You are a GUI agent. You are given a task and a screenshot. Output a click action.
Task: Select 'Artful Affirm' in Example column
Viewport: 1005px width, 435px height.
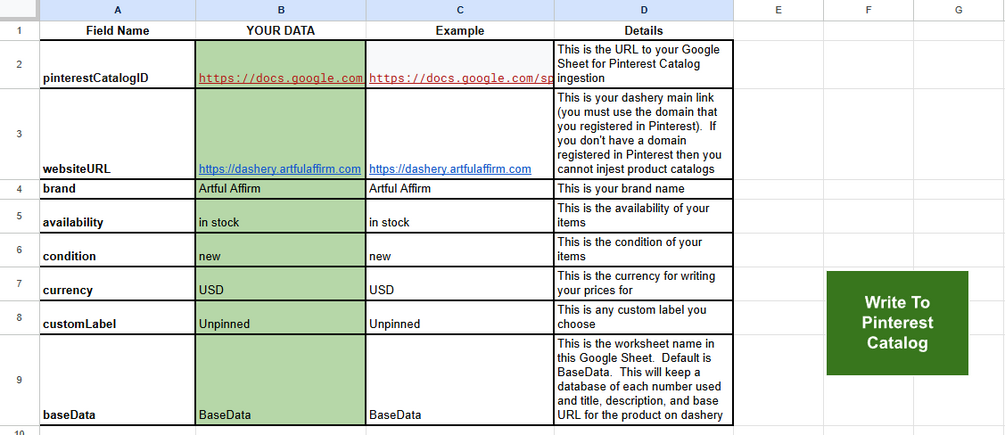[x=460, y=189]
